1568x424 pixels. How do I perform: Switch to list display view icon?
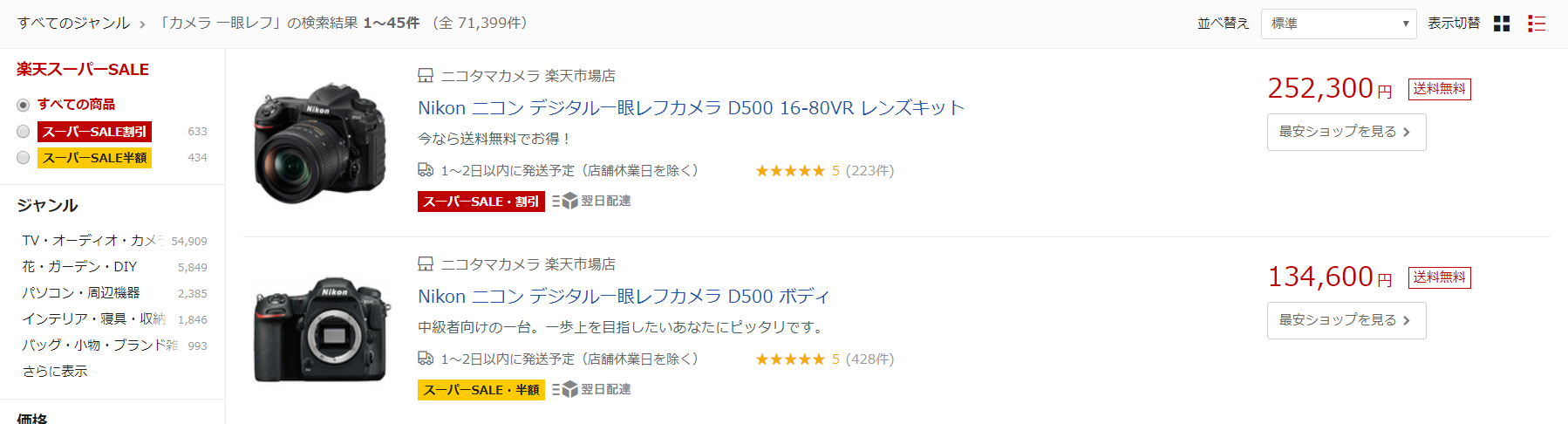(1537, 24)
